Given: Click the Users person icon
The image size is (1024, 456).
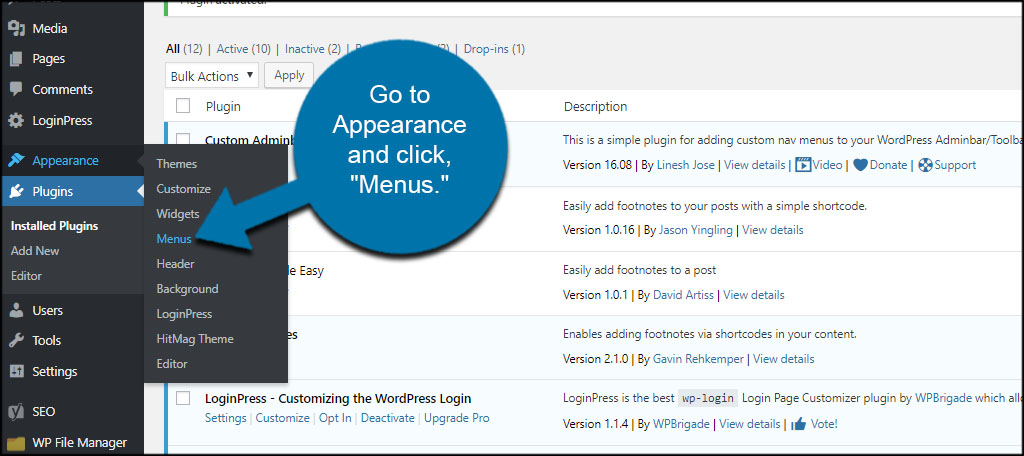Looking at the screenshot, I should [x=16, y=310].
